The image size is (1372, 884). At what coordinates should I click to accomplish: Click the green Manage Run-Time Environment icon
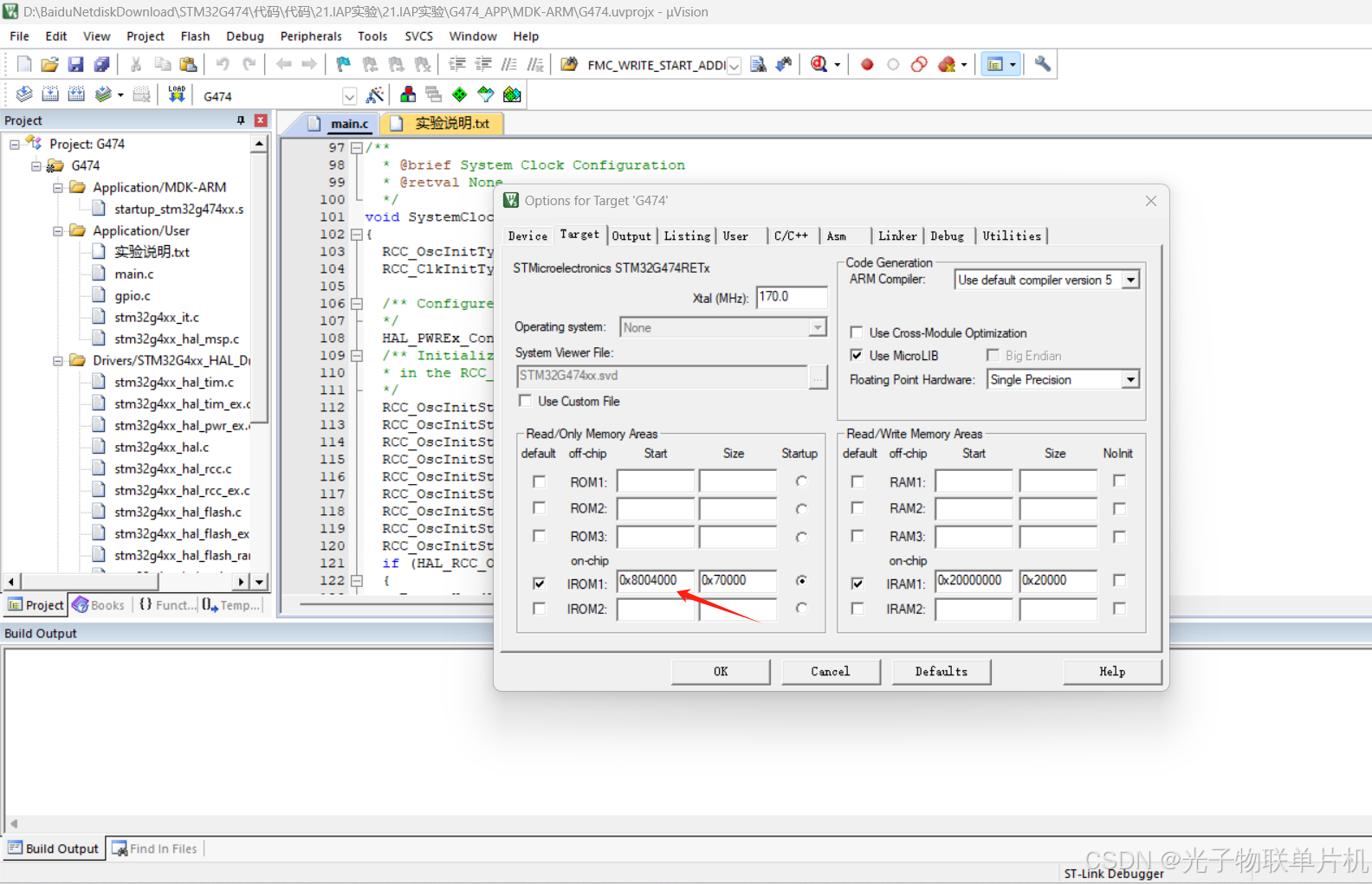pos(460,94)
